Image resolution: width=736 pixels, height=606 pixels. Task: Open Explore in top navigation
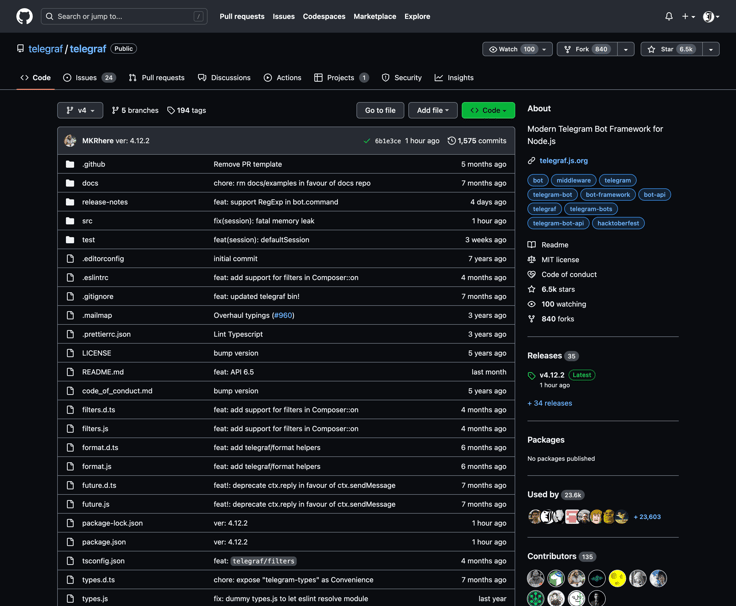pyautogui.click(x=417, y=16)
